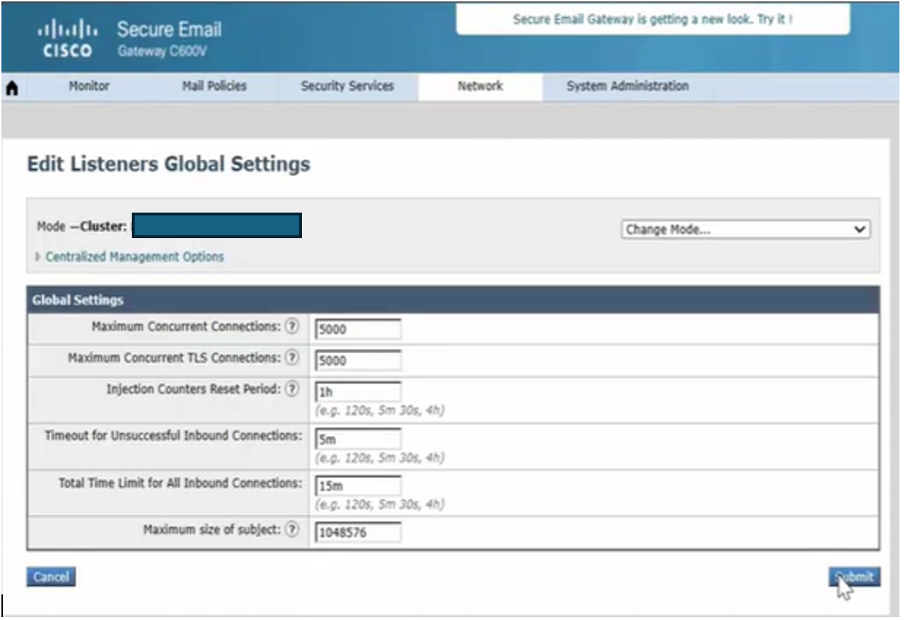
Task: Open help for Maximum Concurrent Connections
Action: pos(292,327)
